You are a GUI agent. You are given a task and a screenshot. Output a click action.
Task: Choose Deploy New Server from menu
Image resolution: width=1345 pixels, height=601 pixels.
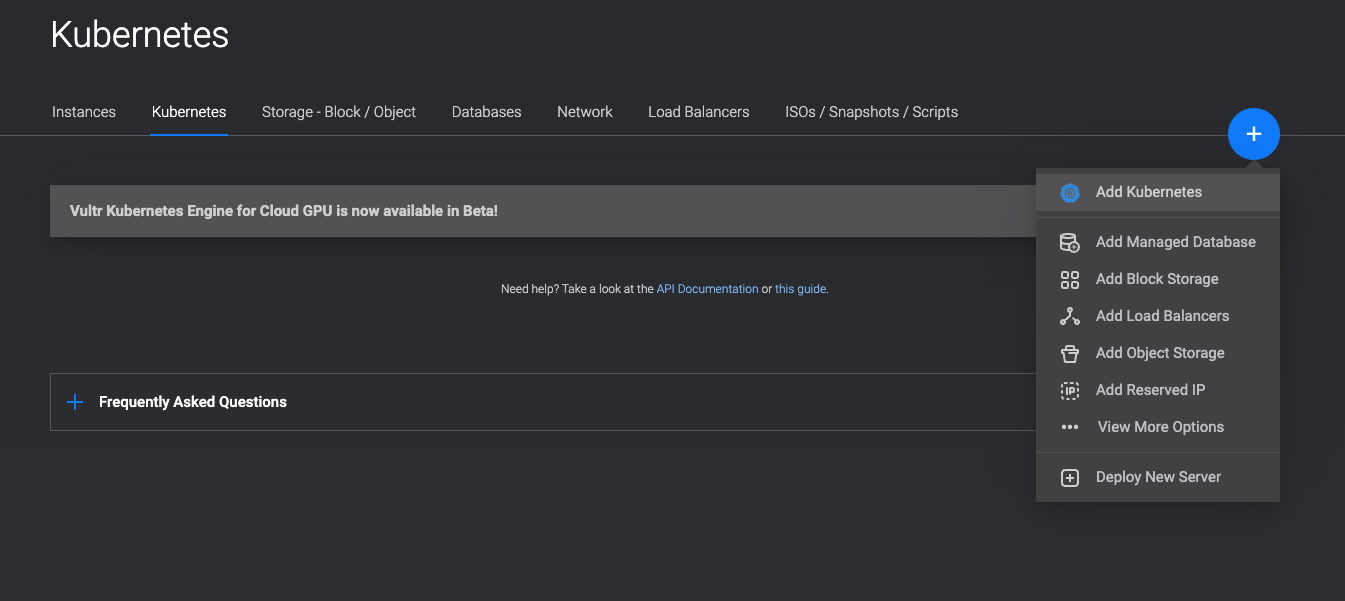point(1158,477)
